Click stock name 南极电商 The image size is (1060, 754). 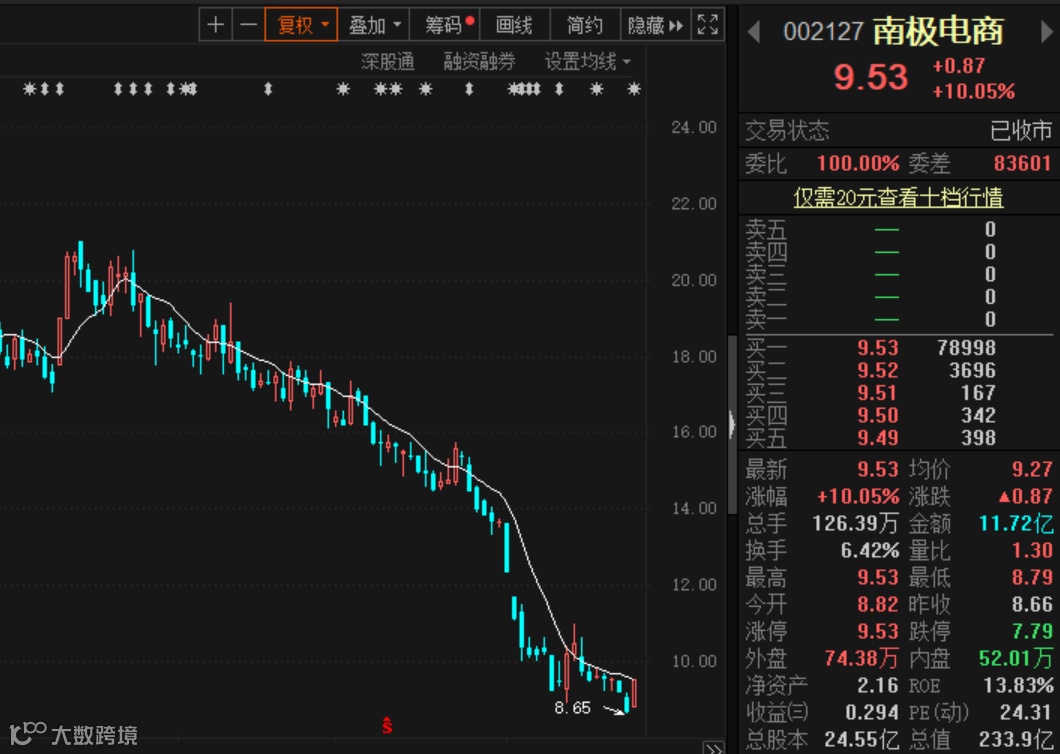tap(938, 30)
